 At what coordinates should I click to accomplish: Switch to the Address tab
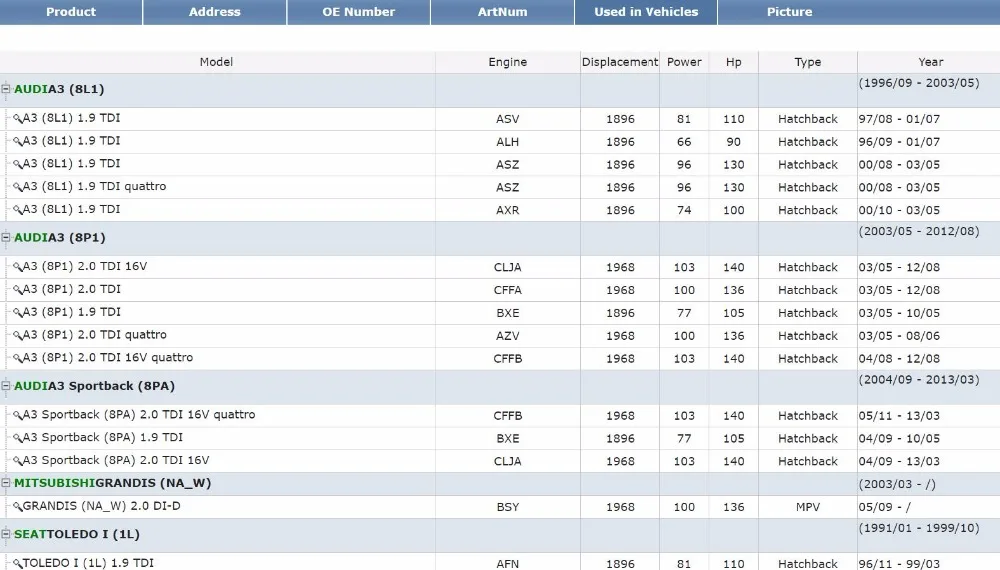click(x=214, y=12)
